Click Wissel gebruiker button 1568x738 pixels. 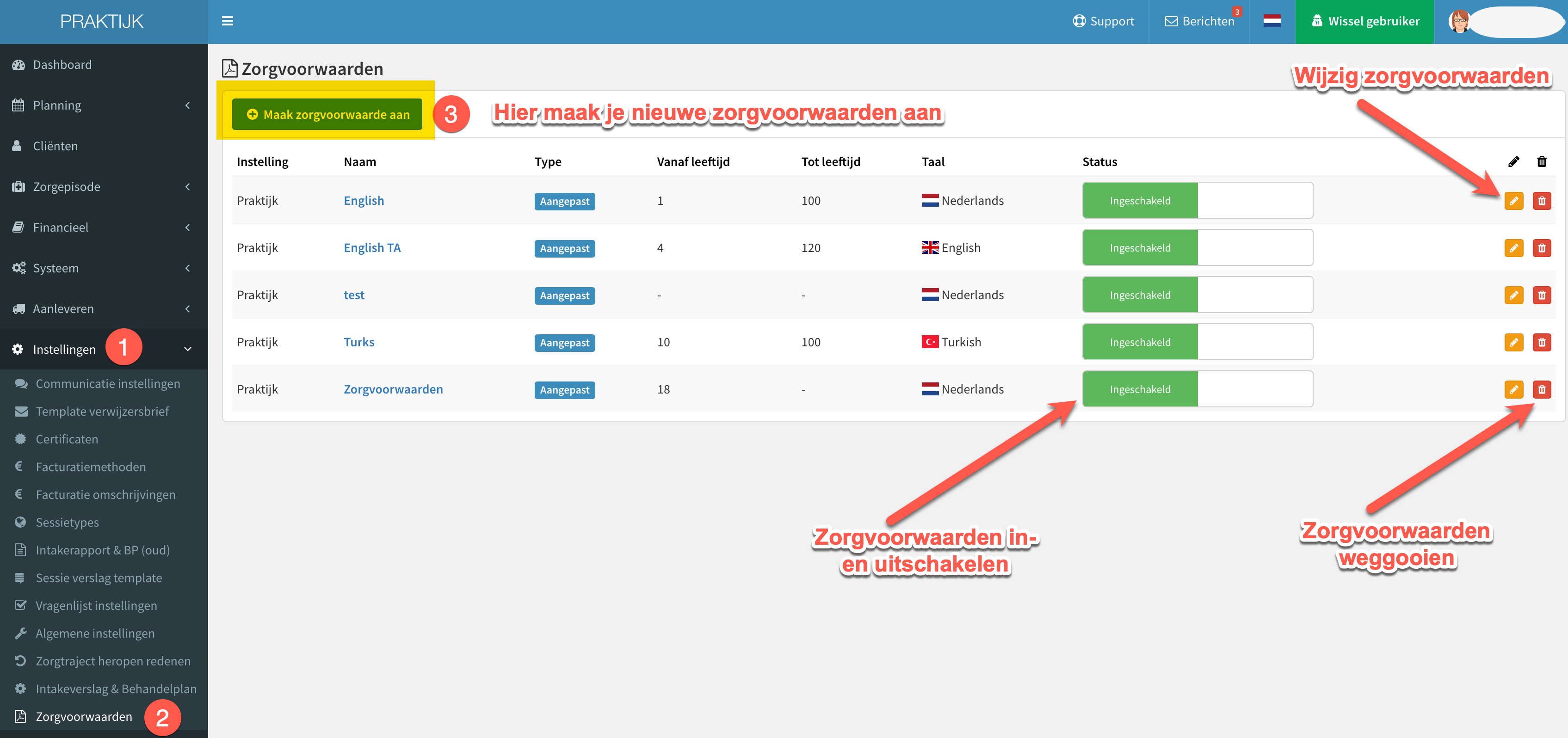[1364, 21]
